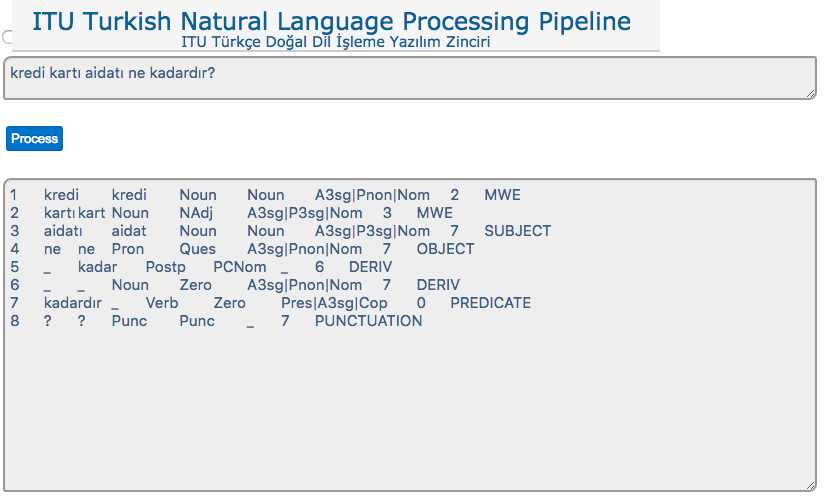Grab the output text area resize handle
Screen dimensions: 829x496
coord(811,485)
